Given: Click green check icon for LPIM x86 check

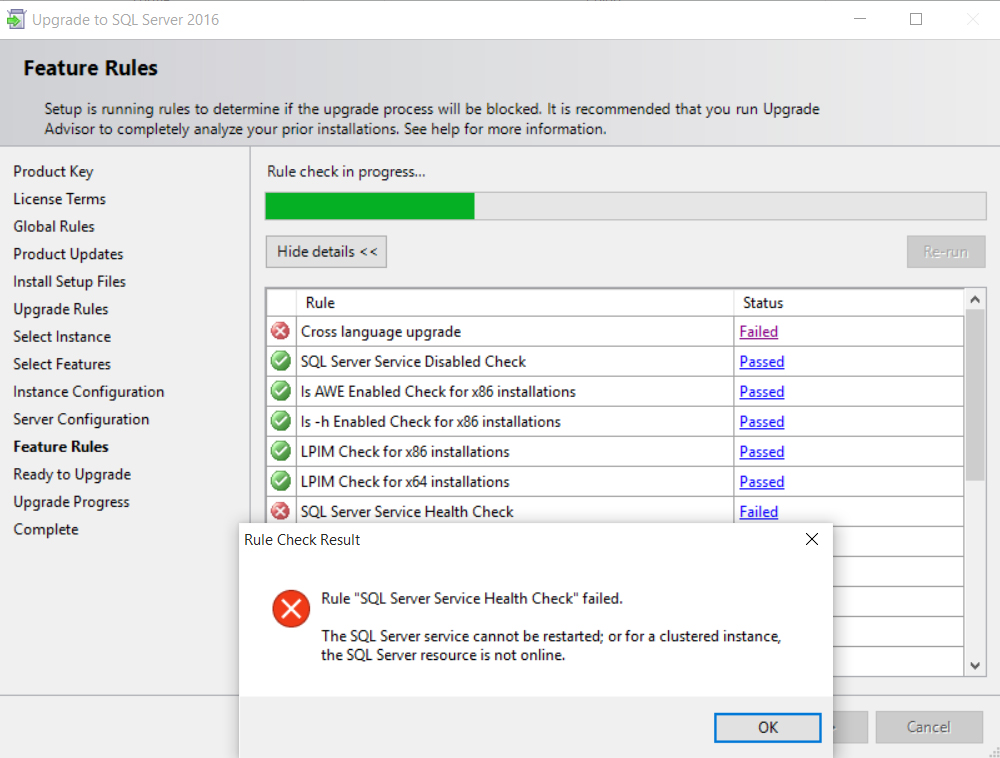Looking at the screenshot, I should 281,452.
